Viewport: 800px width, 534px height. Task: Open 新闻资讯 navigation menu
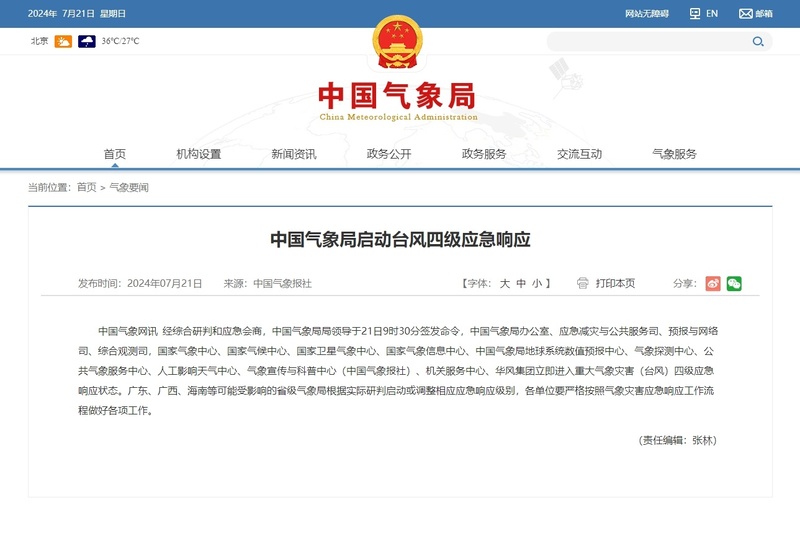(294, 154)
